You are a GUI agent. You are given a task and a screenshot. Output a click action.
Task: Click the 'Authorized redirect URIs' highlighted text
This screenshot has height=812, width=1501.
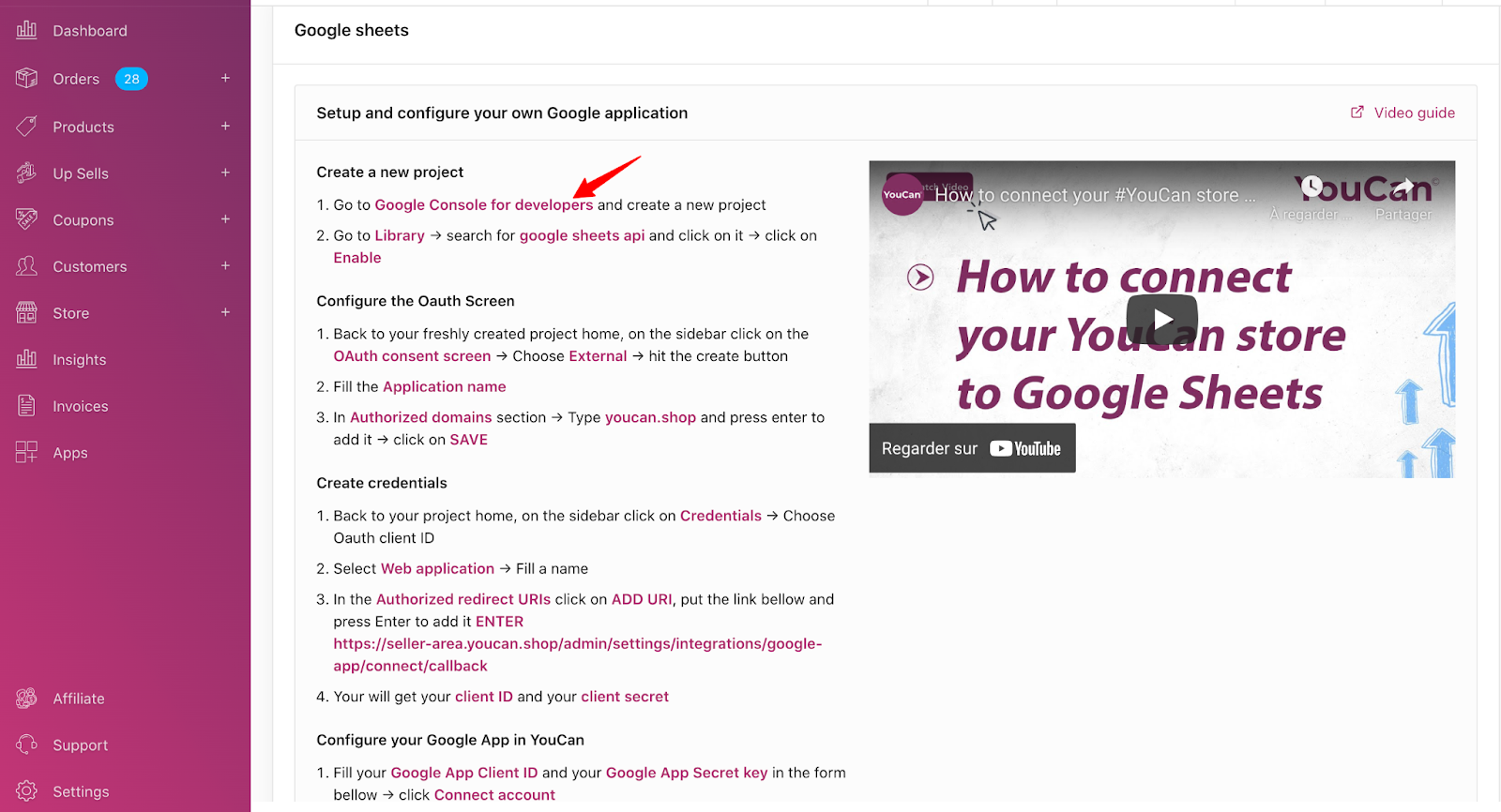[x=463, y=599]
